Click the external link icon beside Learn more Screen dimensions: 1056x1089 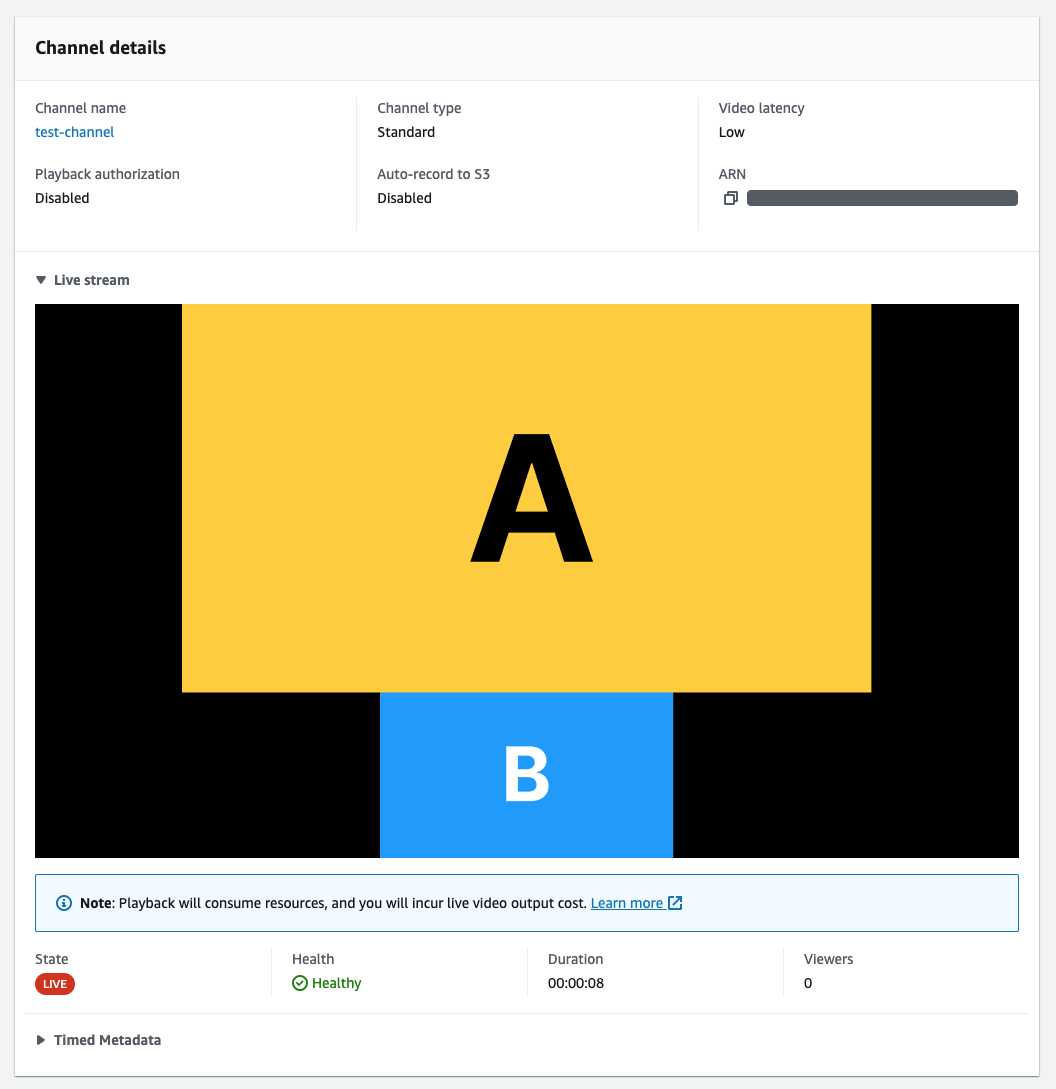pyautogui.click(x=675, y=903)
